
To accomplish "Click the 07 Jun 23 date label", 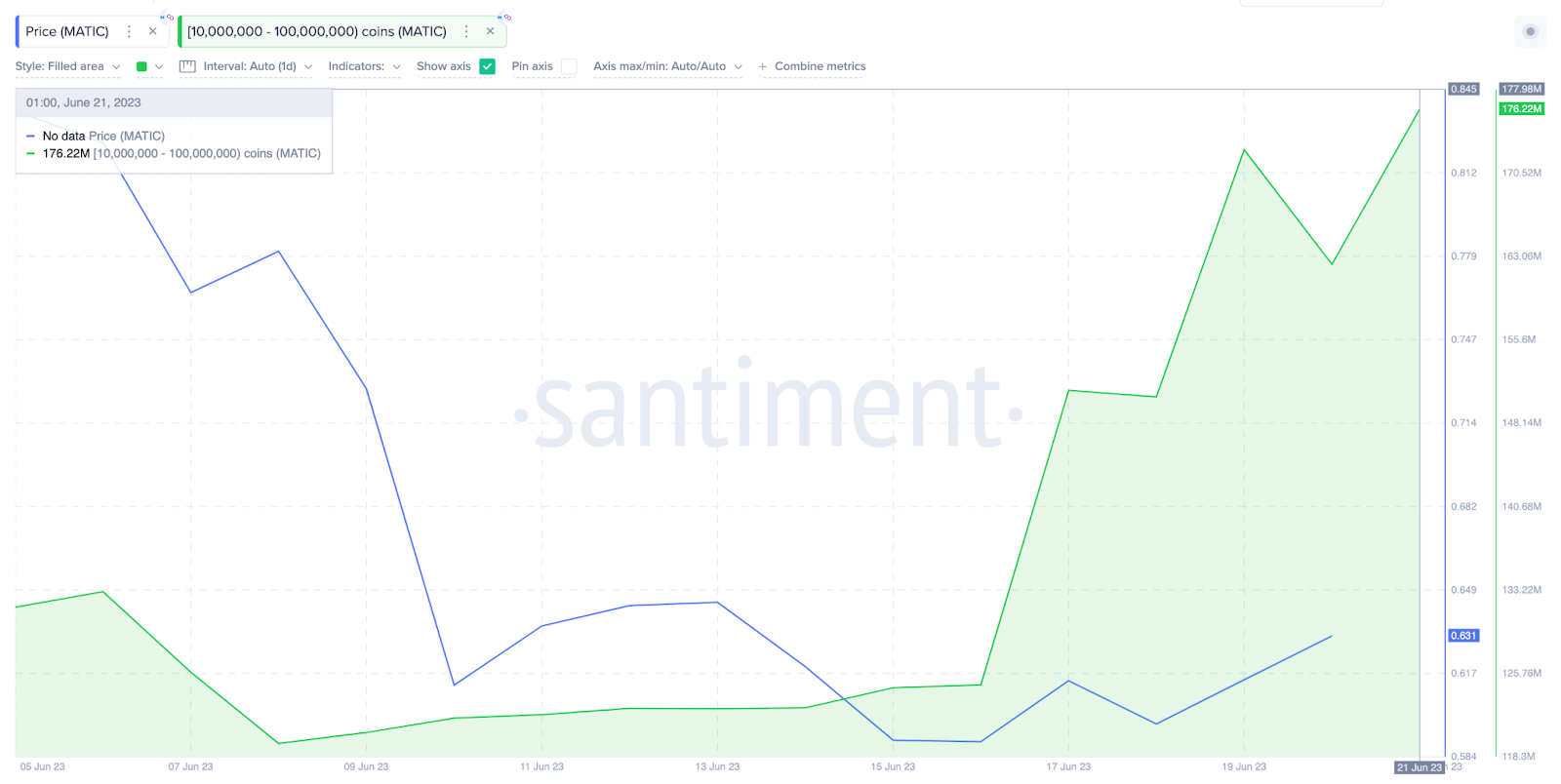I will coord(190,766).
